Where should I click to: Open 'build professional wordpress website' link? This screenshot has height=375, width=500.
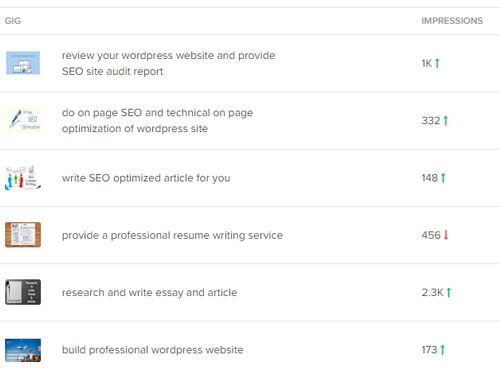[x=152, y=350]
